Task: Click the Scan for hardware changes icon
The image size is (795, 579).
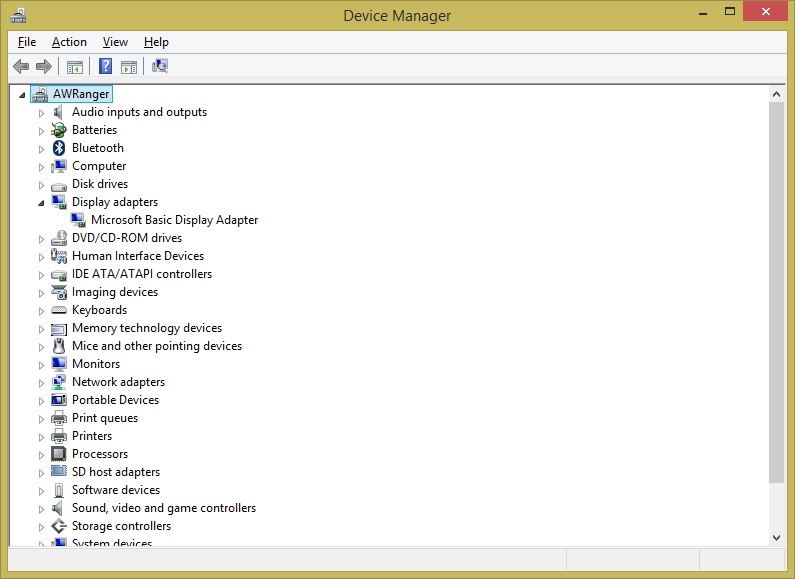Action: click(160, 66)
